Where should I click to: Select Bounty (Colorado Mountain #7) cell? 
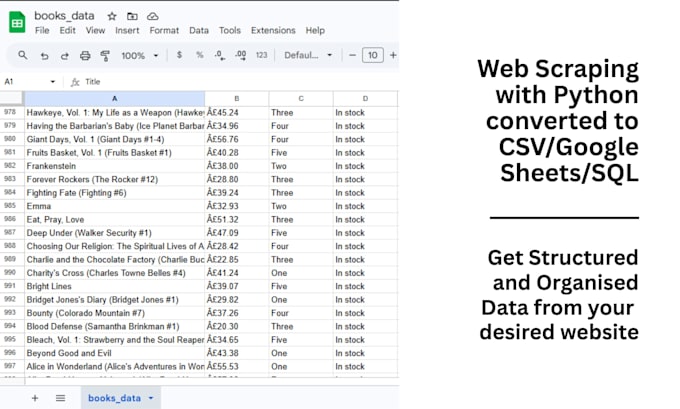click(114, 313)
